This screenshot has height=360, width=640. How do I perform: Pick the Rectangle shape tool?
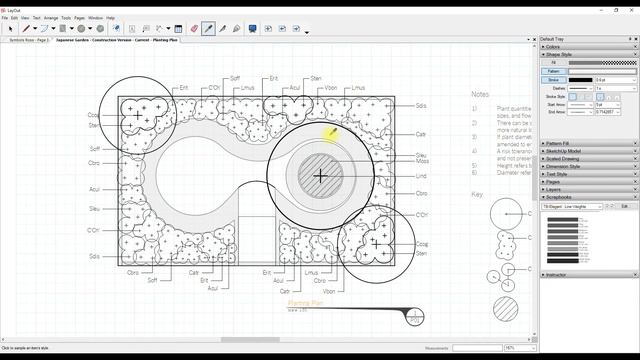(62, 29)
